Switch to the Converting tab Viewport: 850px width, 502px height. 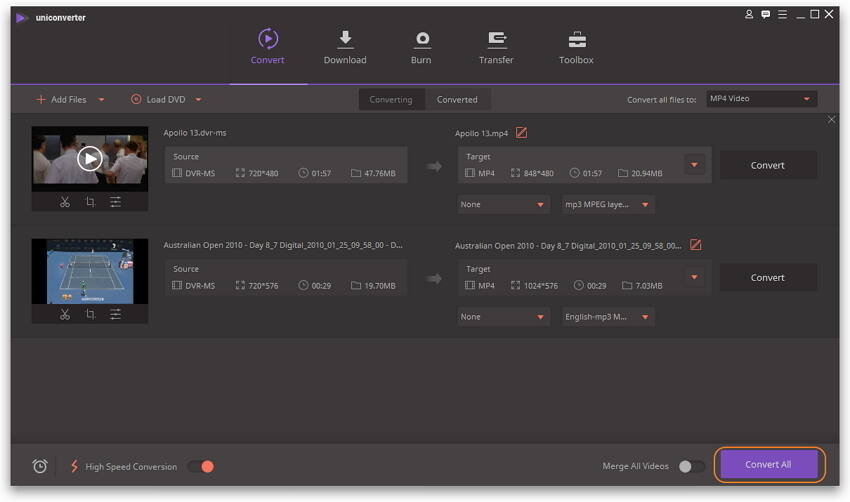pos(391,100)
